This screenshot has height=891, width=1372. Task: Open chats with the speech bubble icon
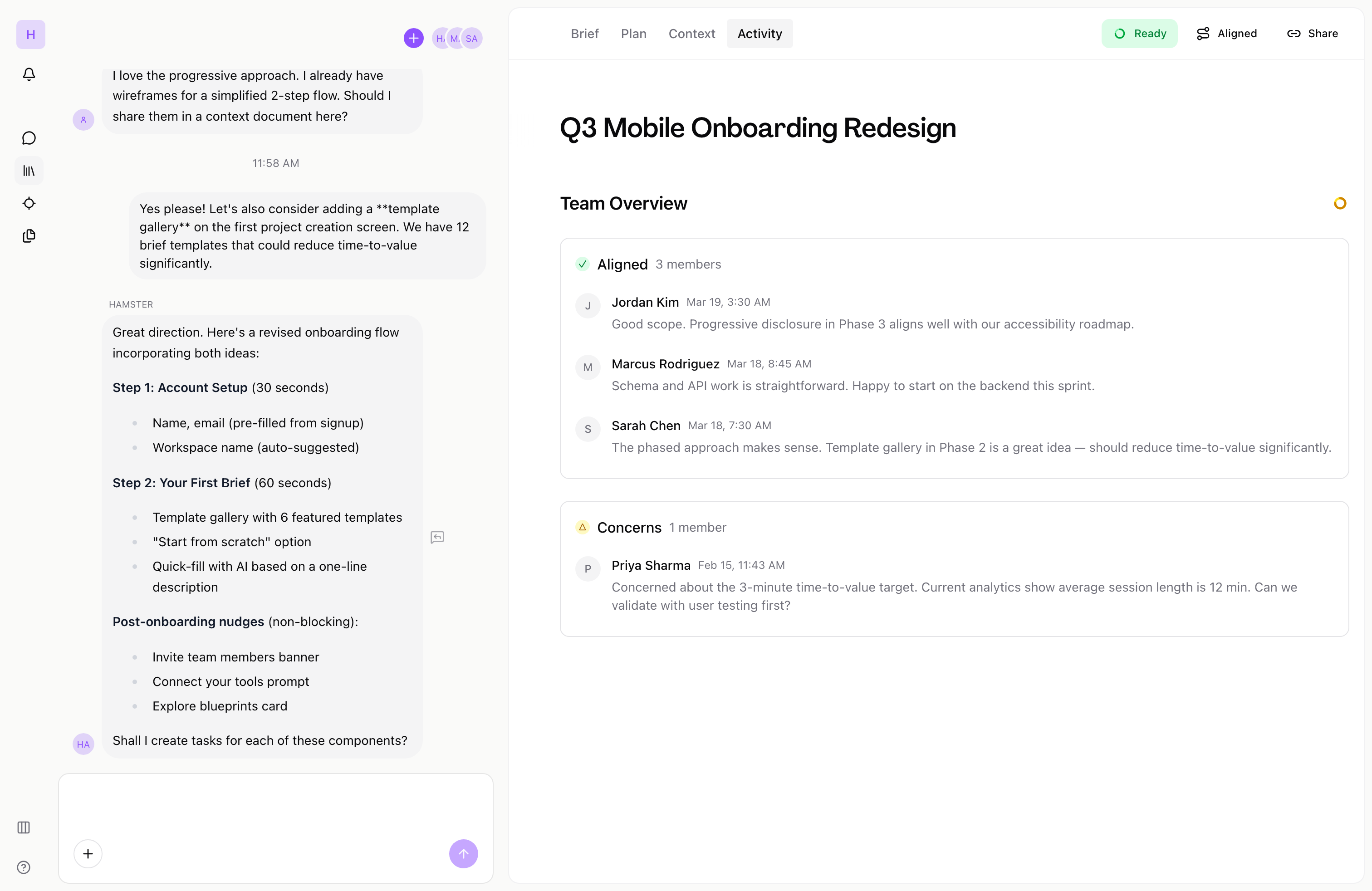click(x=29, y=138)
